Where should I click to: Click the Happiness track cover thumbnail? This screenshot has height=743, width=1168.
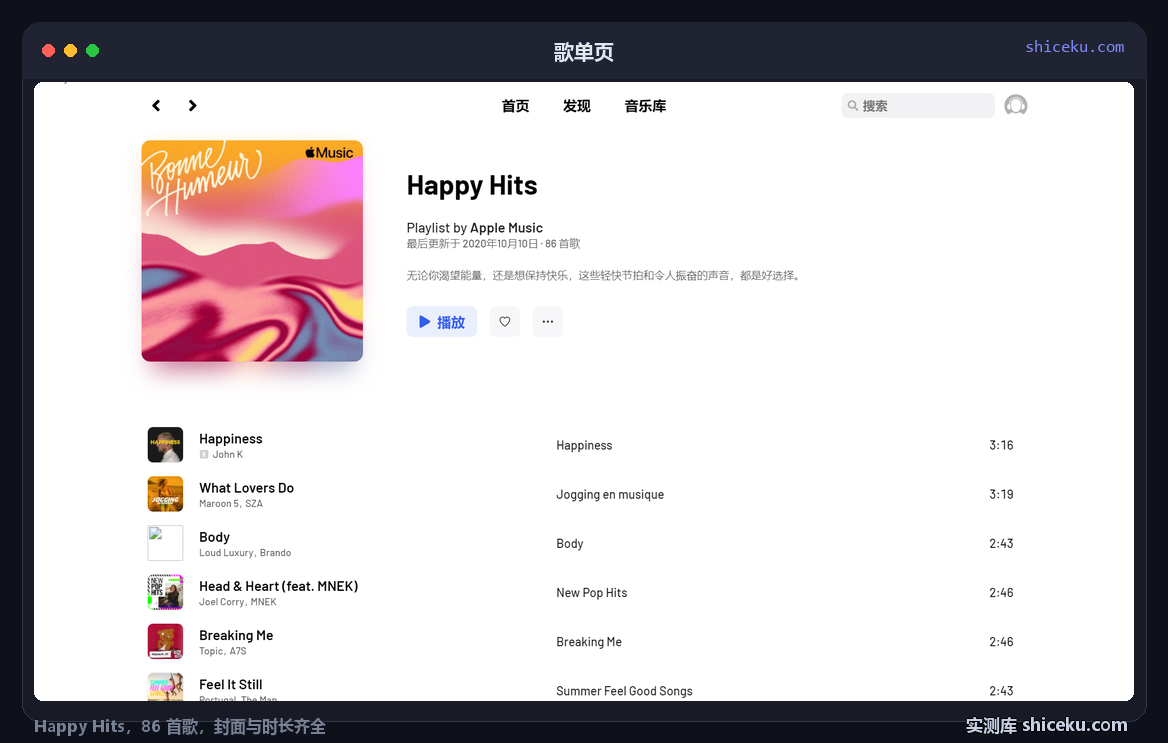pyautogui.click(x=165, y=445)
